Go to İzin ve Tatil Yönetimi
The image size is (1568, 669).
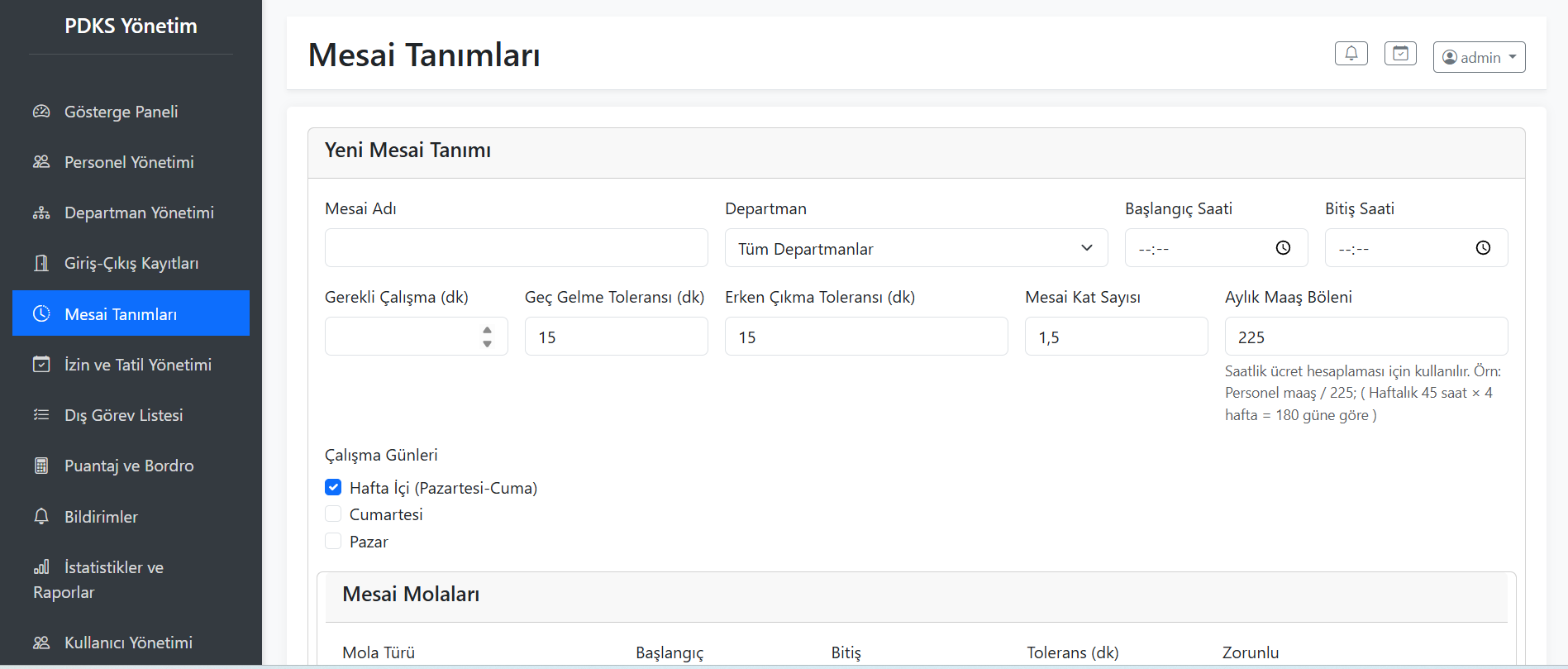point(137,365)
